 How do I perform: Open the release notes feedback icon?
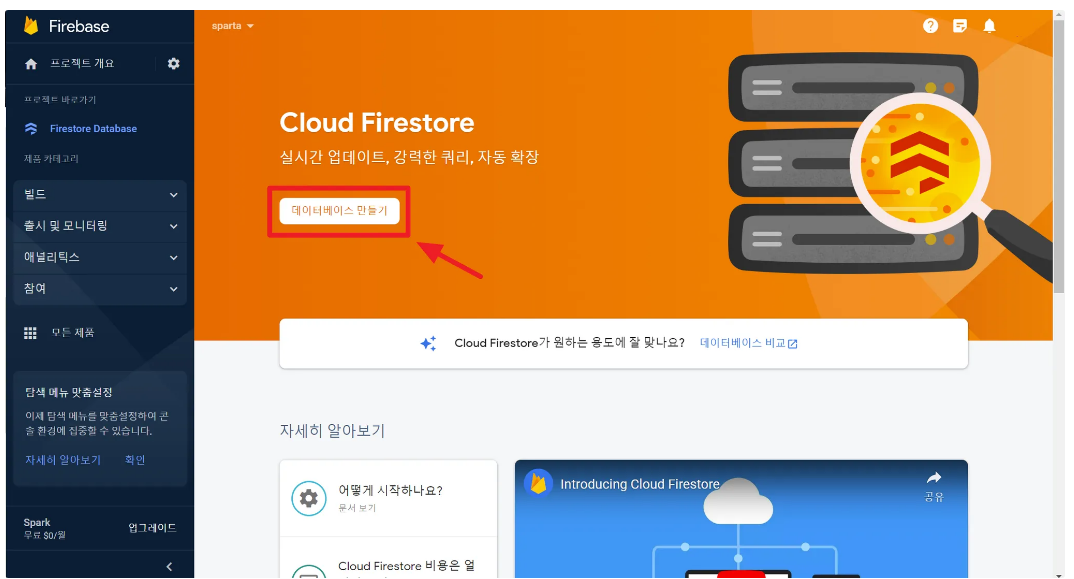(960, 26)
